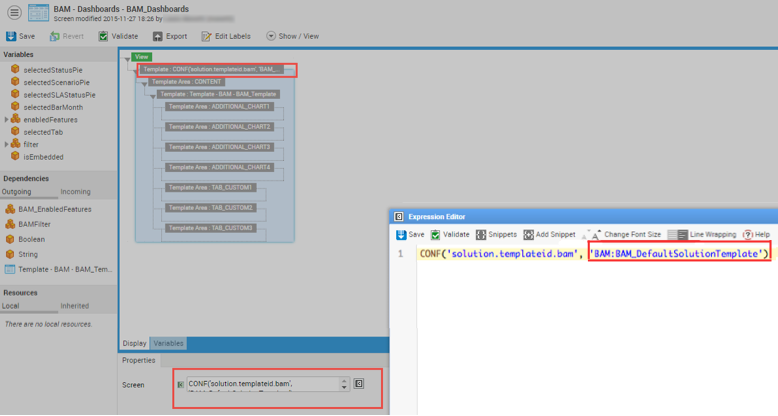Open expression editor button beside Screen field
The width and height of the screenshot is (778, 416).
[x=359, y=383]
